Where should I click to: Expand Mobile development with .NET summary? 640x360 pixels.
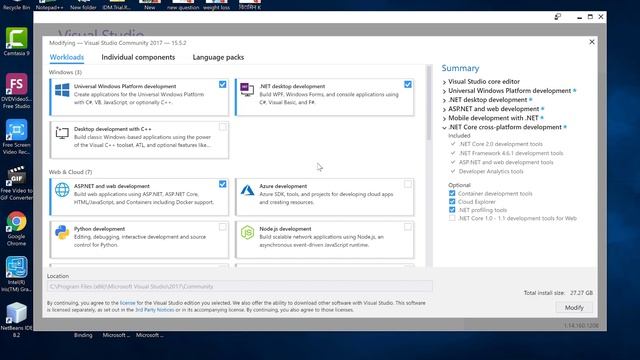[x=444, y=118]
